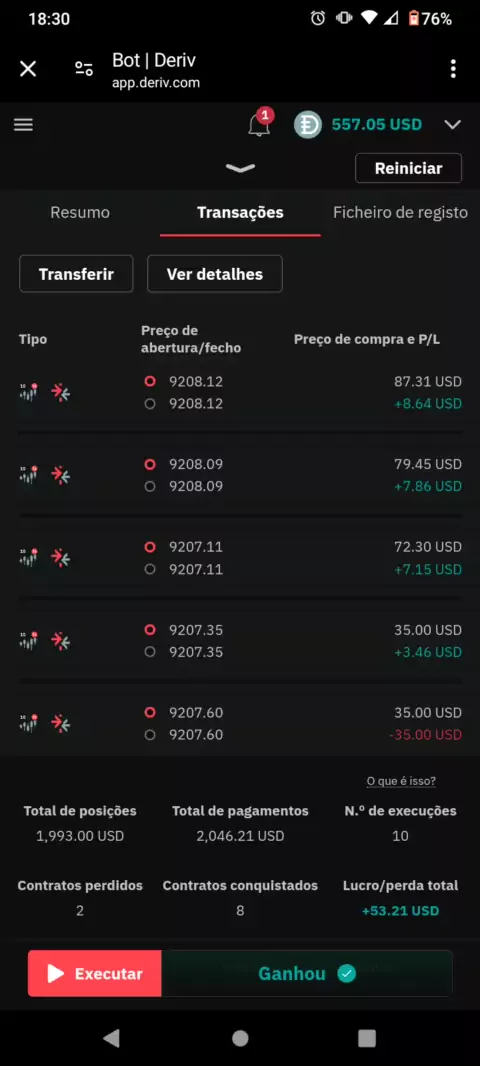Tap the Deriv demo currency icon
The height and width of the screenshot is (1066, 480).
point(307,124)
